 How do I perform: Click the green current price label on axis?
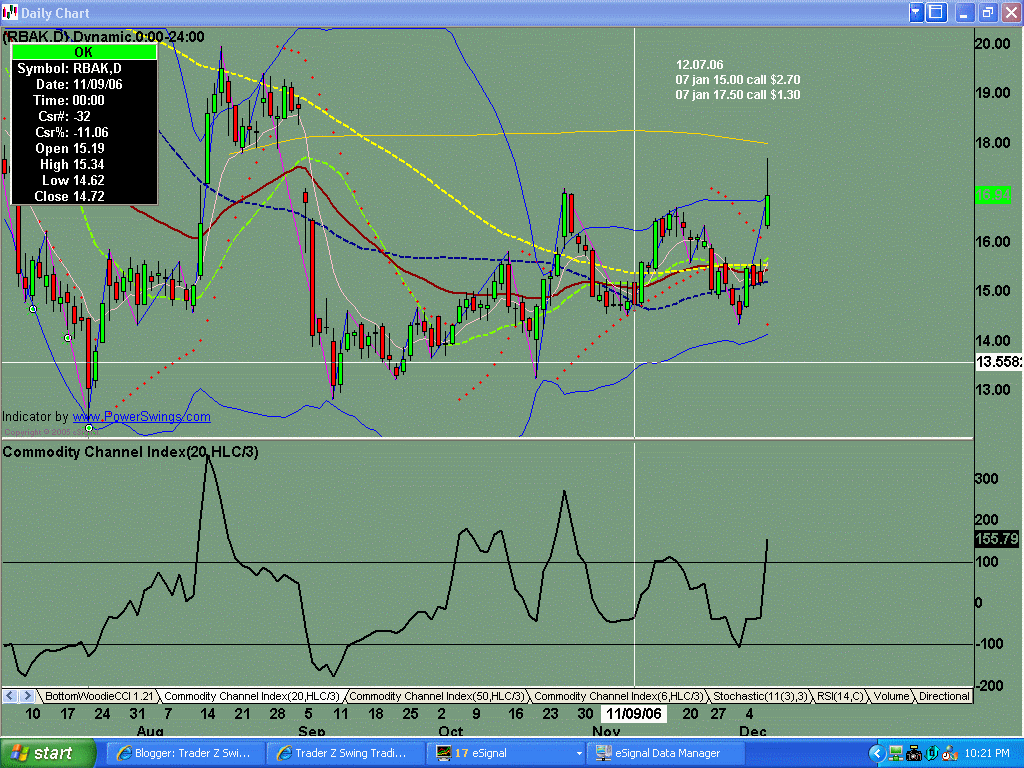993,195
